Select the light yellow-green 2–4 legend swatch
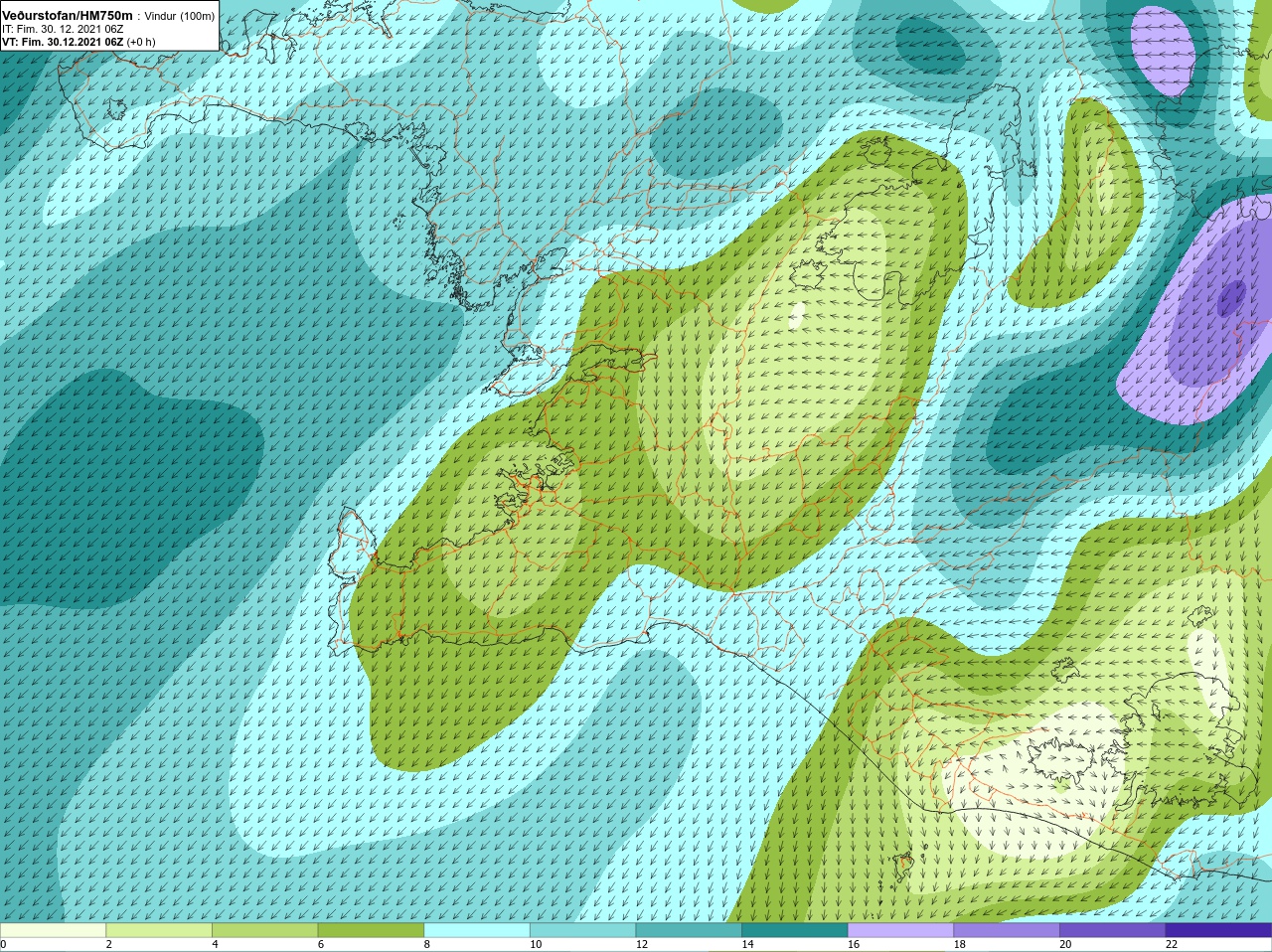Image resolution: width=1272 pixels, height=952 pixels. point(159,930)
